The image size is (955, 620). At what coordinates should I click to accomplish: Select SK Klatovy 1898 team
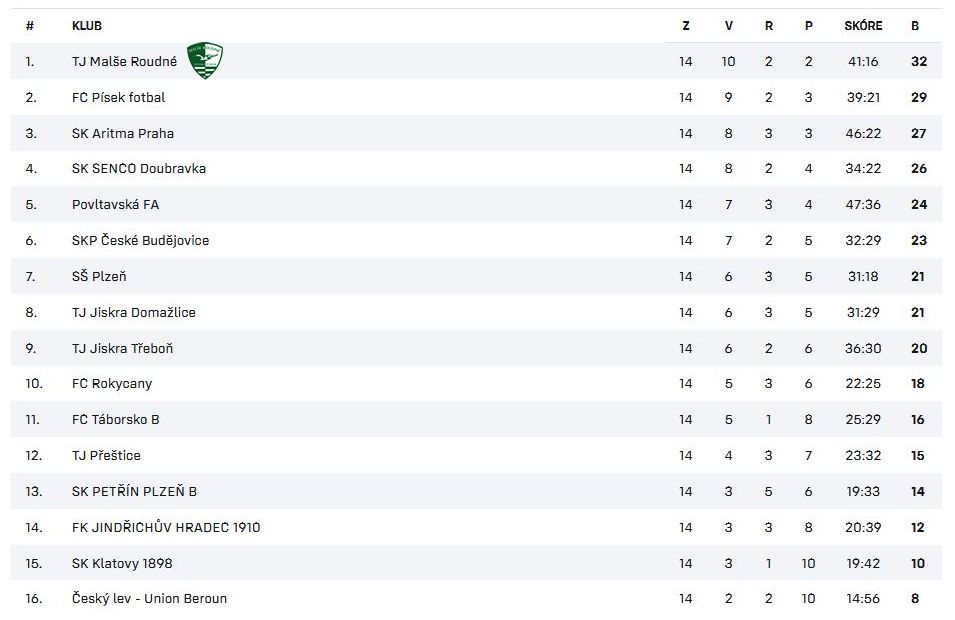122,564
